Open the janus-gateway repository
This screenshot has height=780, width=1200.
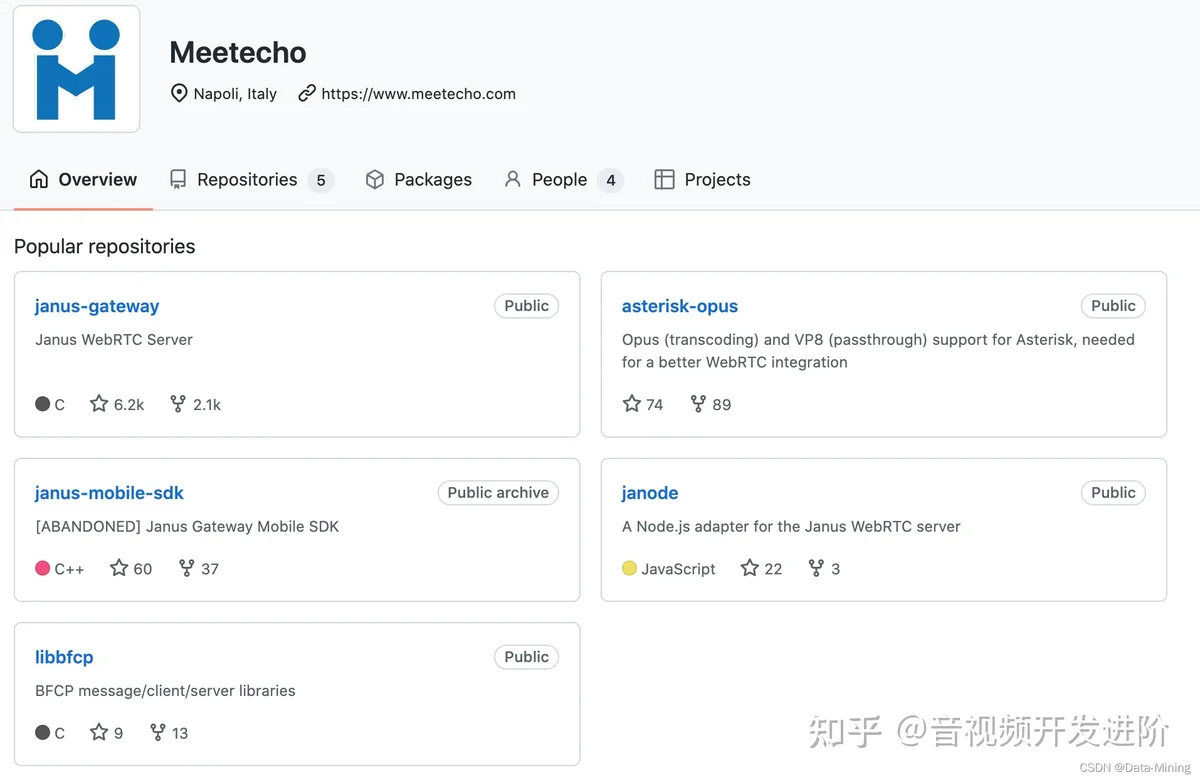point(97,306)
